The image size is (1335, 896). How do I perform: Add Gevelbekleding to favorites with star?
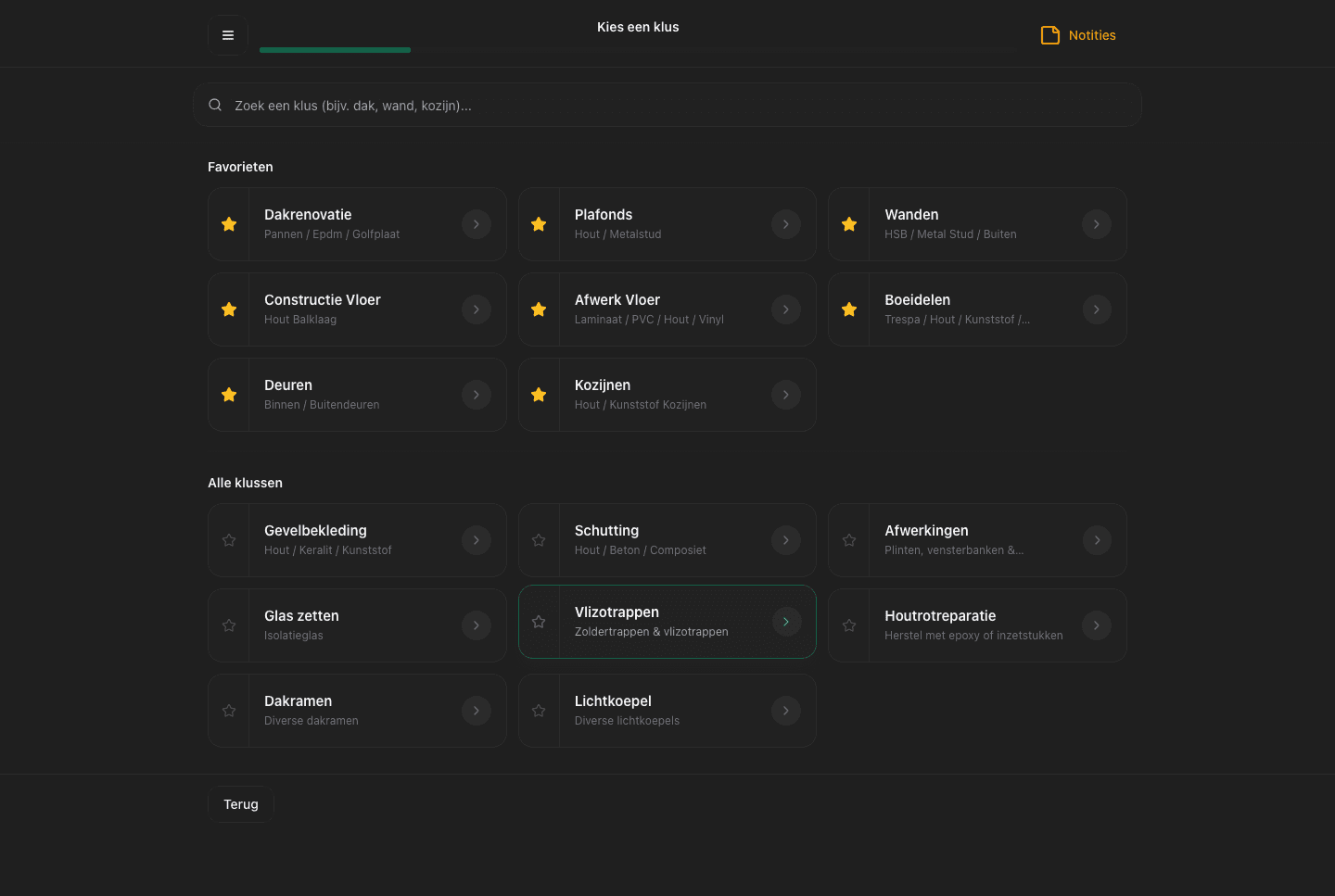[x=229, y=540]
